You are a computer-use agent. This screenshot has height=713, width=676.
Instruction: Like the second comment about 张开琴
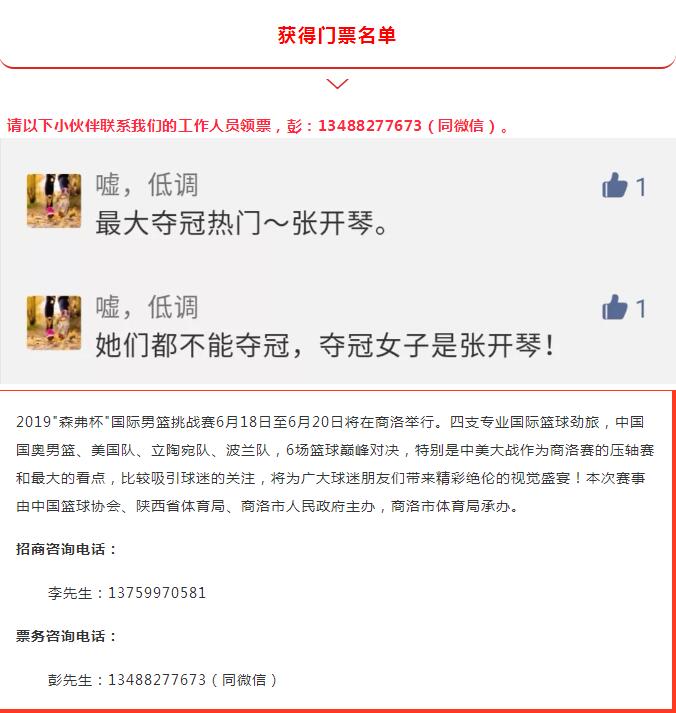pyautogui.click(x=614, y=307)
